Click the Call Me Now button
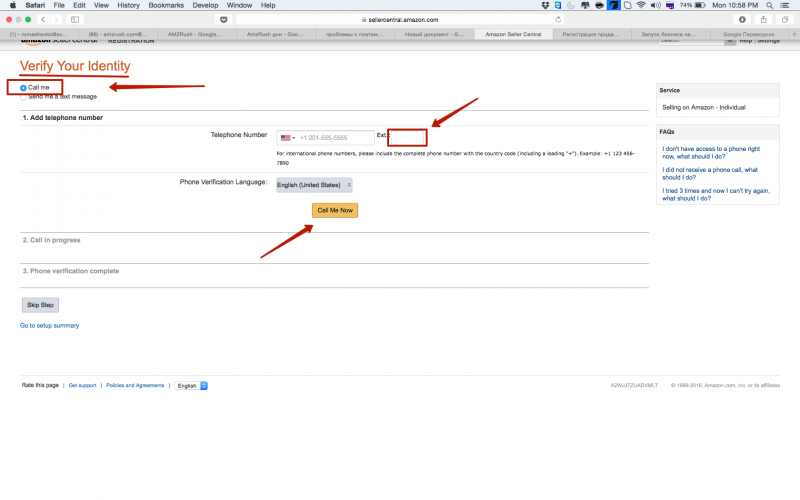This screenshot has width=800, height=500. pyautogui.click(x=335, y=210)
